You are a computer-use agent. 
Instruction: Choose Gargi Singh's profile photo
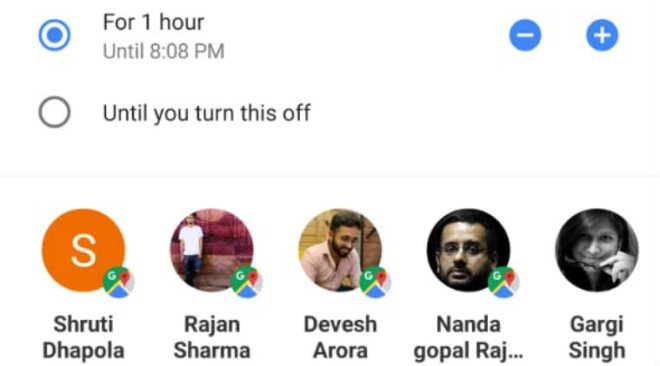[597, 250]
